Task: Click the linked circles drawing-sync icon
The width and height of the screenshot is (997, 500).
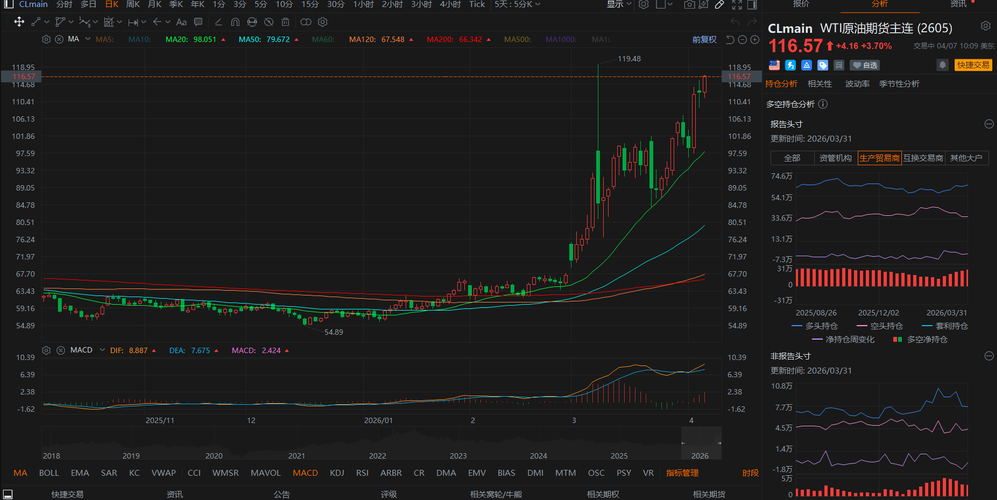Action: pyautogui.click(x=306, y=22)
